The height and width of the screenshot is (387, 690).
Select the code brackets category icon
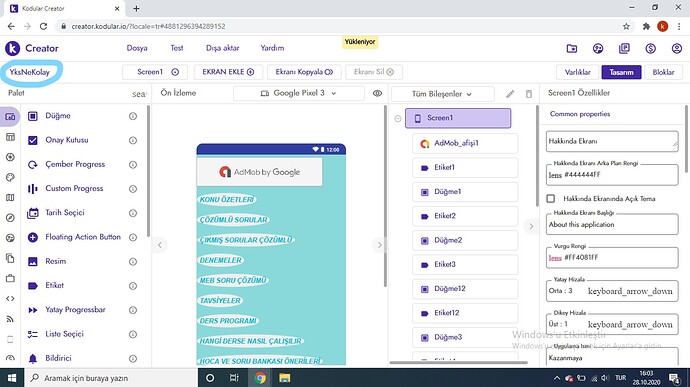coord(10,299)
